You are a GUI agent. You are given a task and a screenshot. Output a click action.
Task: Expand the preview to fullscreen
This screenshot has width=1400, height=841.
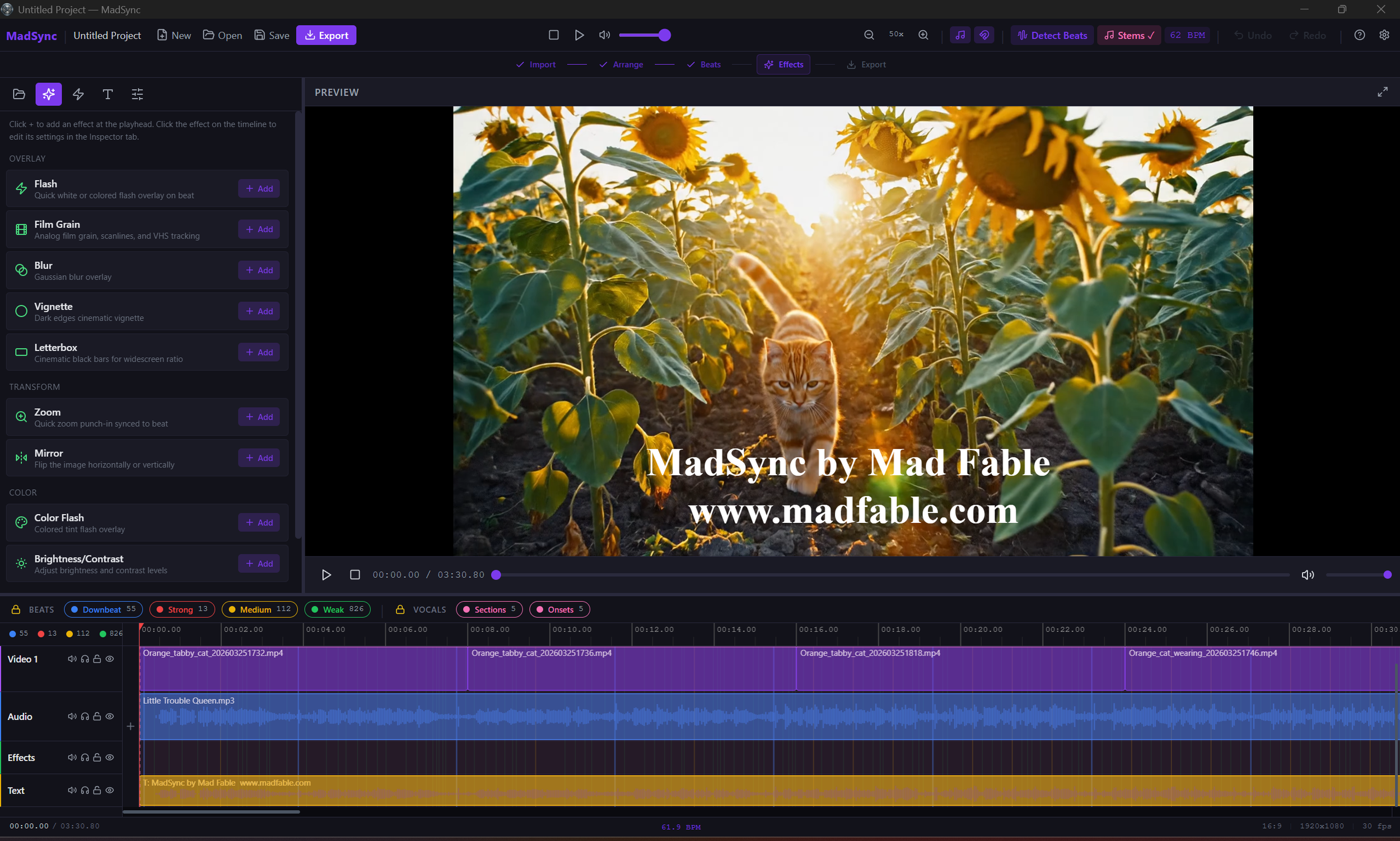(x=1382, y=91)
